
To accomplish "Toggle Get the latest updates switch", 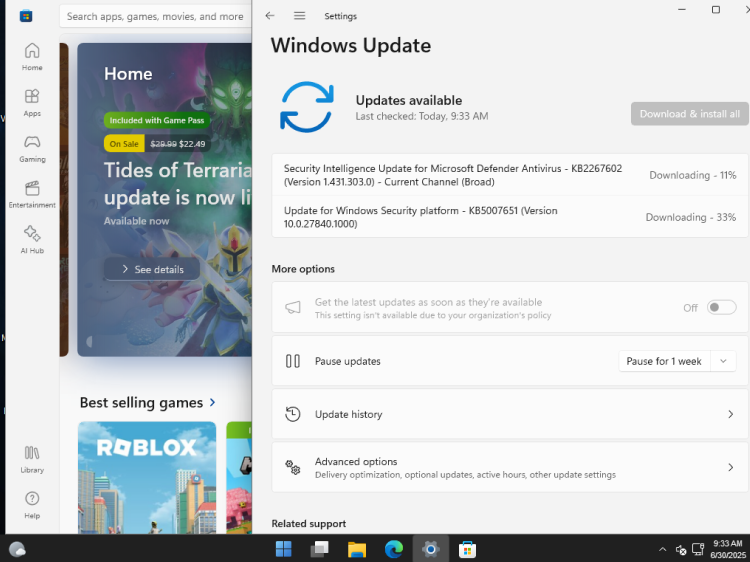I will pos(721,308).
